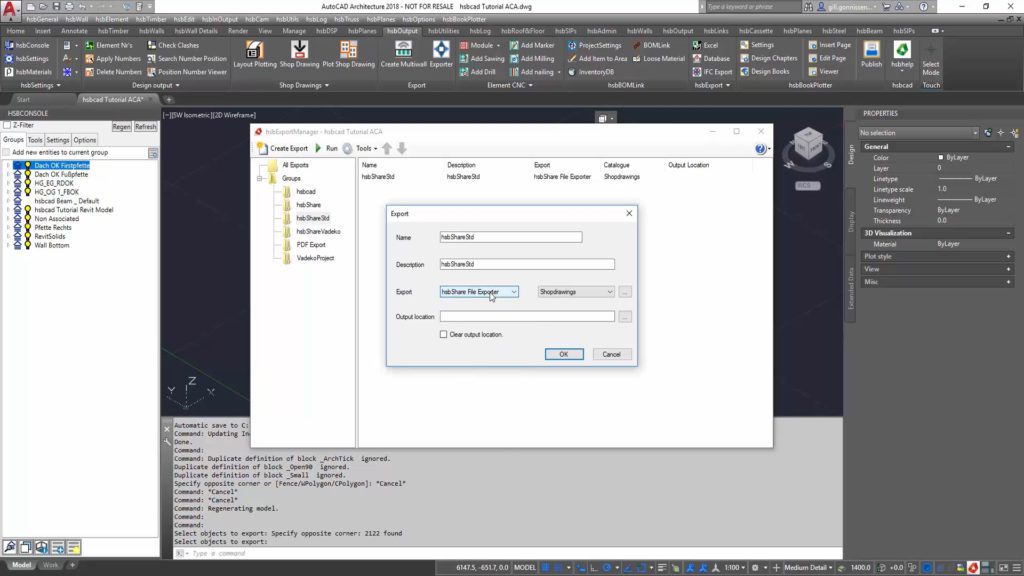
Task: Open hsbhelp from the ribbon
Action: [x=902, y=54]
